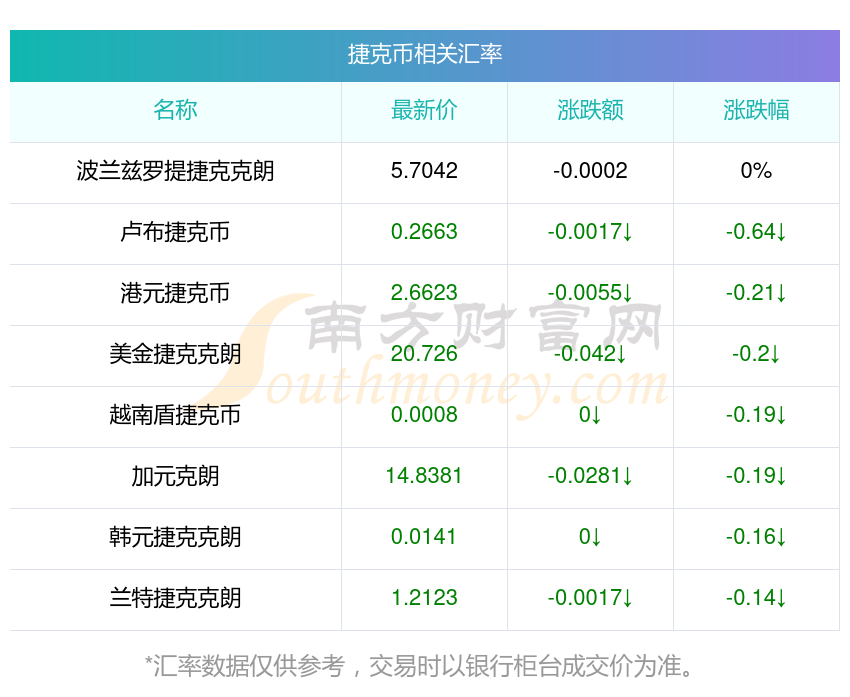Screen dimensions: 850x697
Task: Select the 最新价 column header
Action: (x=424, y=110)
